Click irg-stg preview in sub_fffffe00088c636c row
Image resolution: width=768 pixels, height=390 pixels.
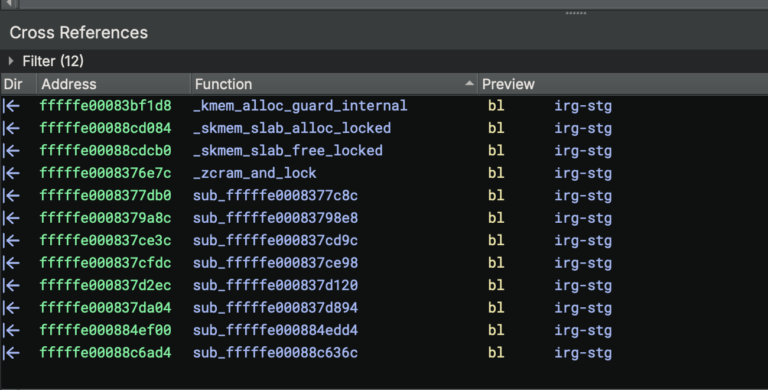tap(583, 353)
